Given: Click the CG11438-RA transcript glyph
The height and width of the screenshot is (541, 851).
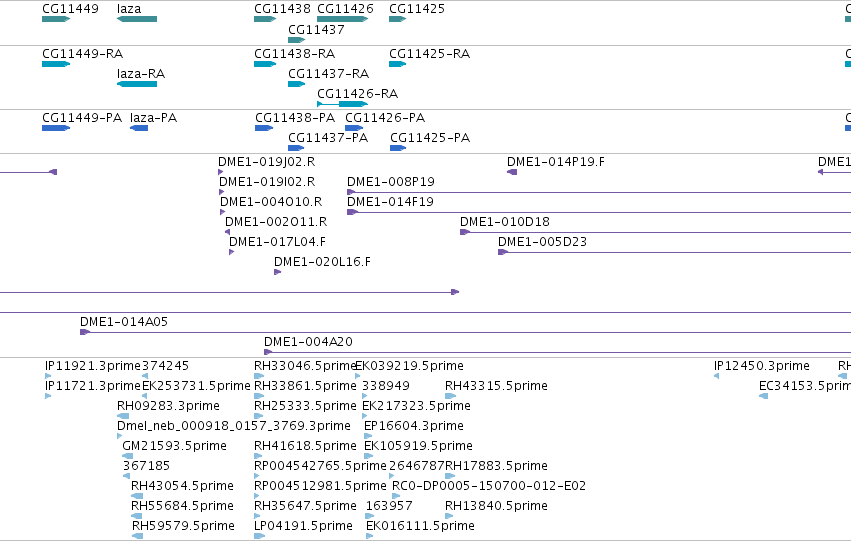Looking at the screenshot, I should [265, 64].
